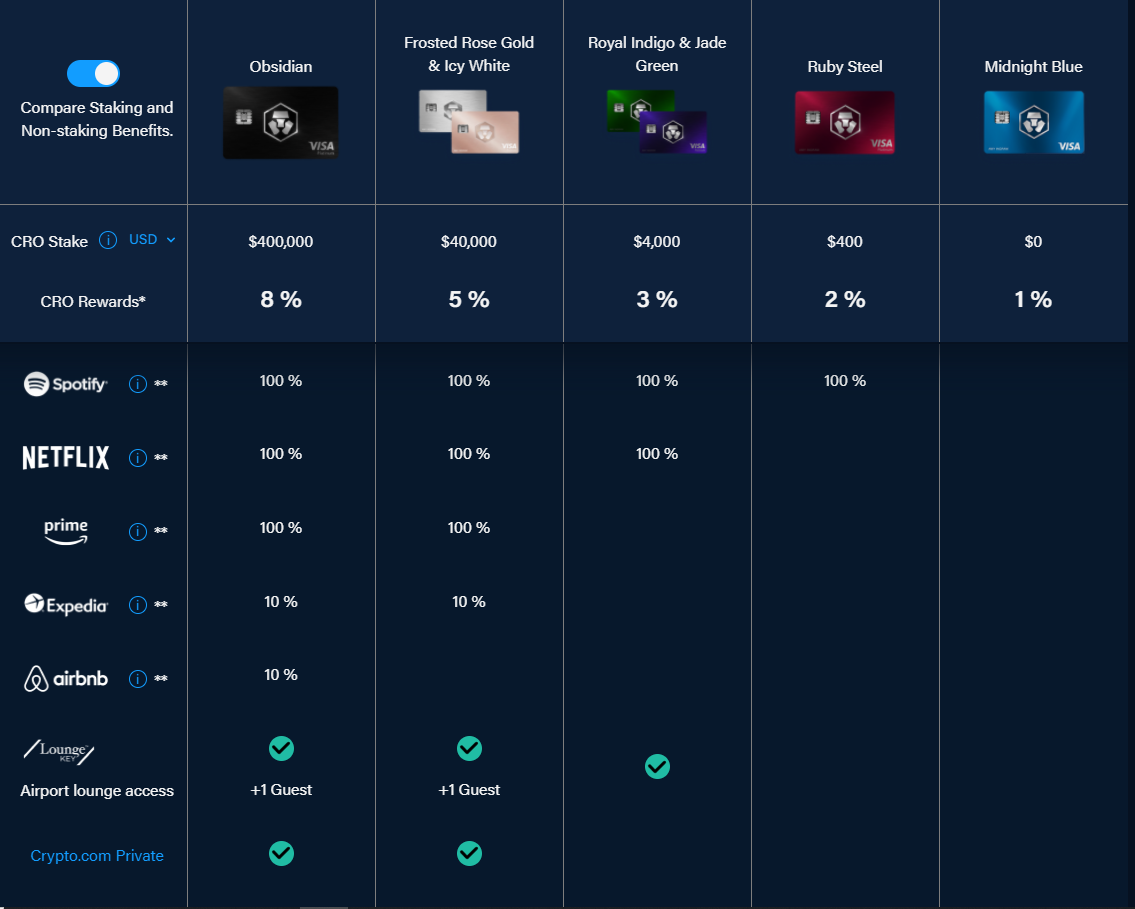This screenshot has width=1135, height=909.
Task: Click the Obsidian lounge access checkmark
Action: tap(282, 748)
